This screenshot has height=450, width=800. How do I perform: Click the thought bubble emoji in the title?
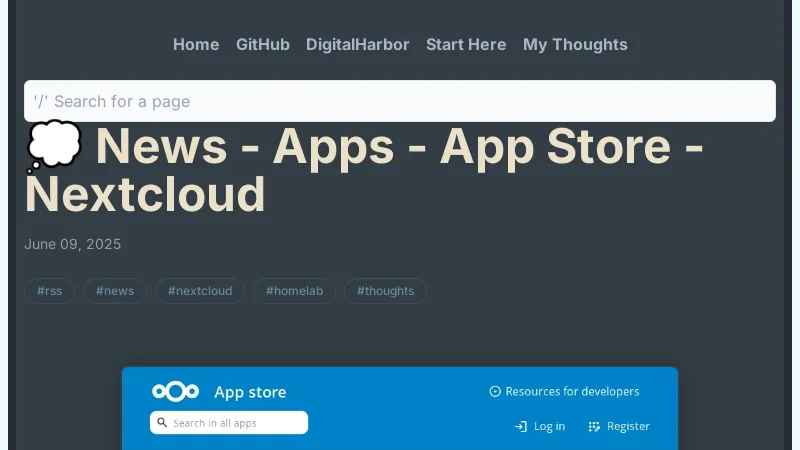pos(53,147)
